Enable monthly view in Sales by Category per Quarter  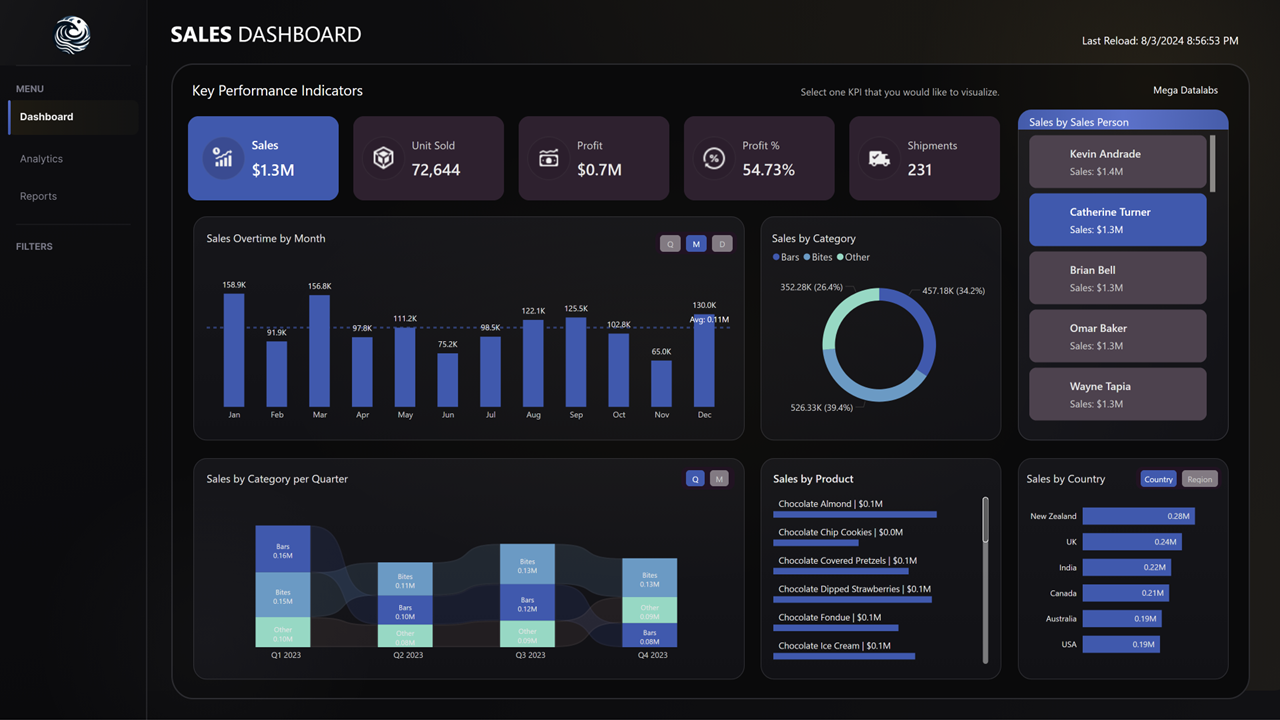718,478
